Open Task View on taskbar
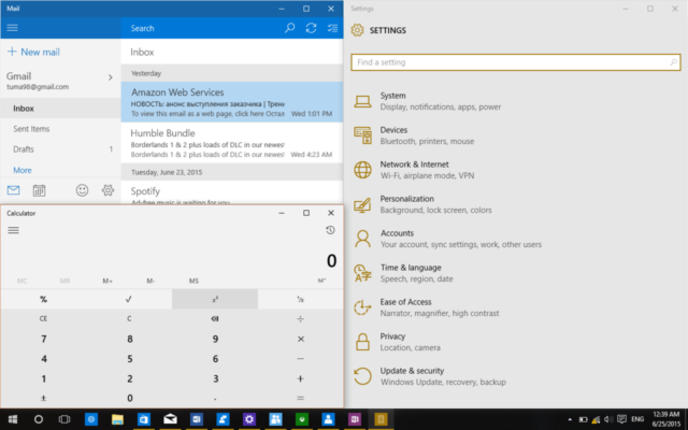 (64, 419)
